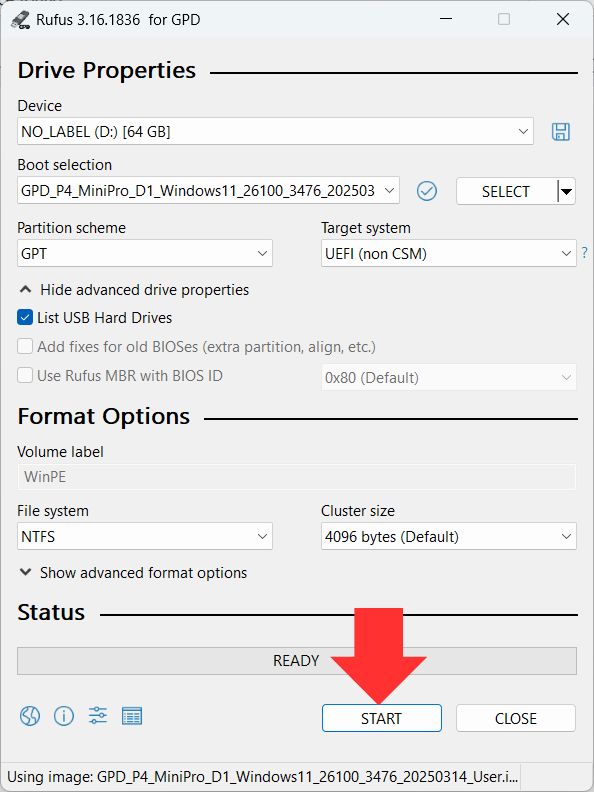The image size is (594, 792).
Task: Open the language globe icon
Action: coord(30,716)
